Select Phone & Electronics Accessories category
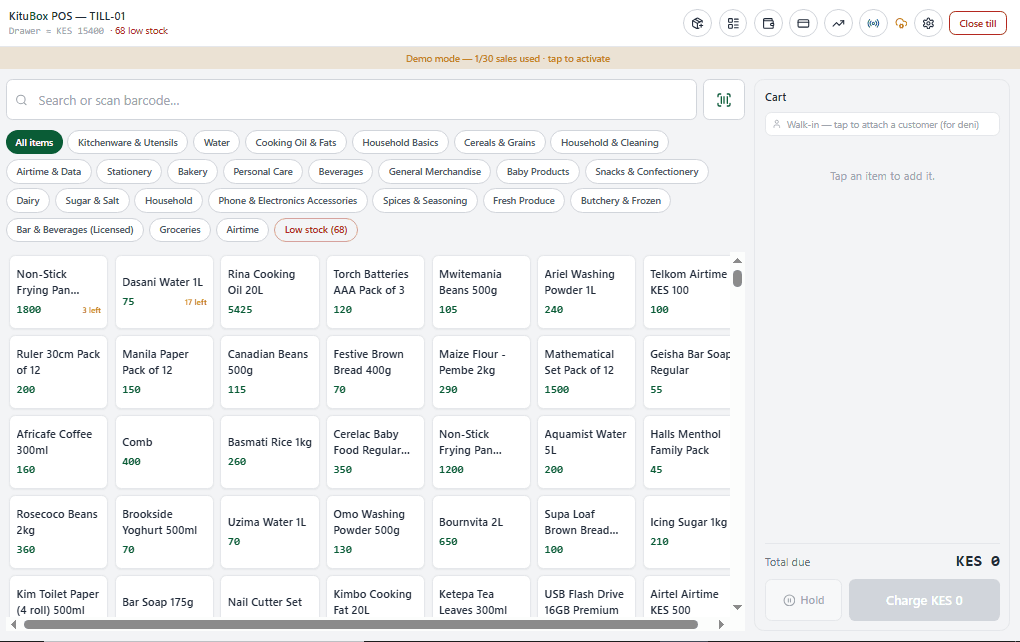The width and height of the screenshot is (1020, 642). pos(288,200)
